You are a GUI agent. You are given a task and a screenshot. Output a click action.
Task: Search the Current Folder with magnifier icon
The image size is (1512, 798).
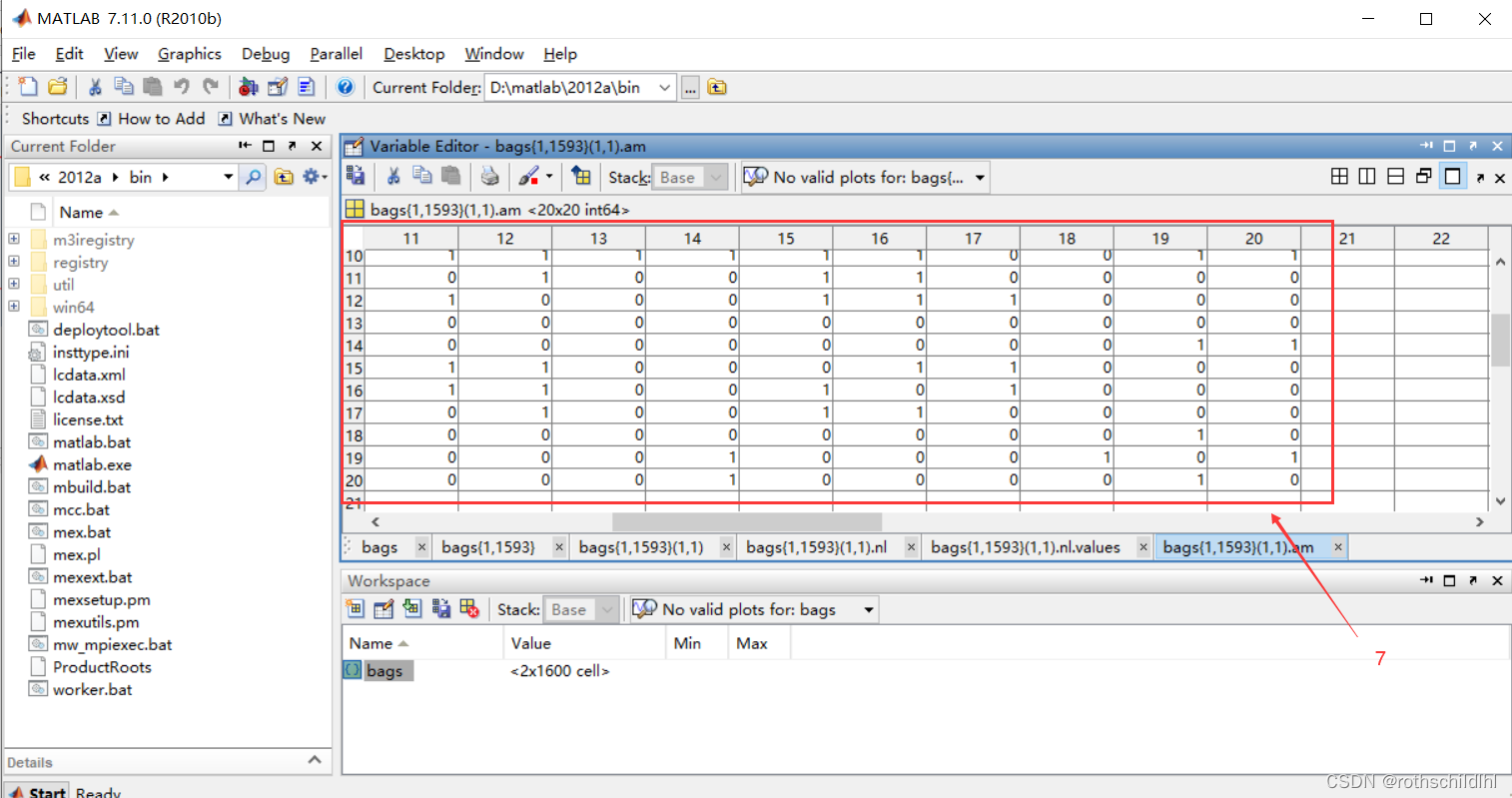pyautogui.click(x=255, y=177)
